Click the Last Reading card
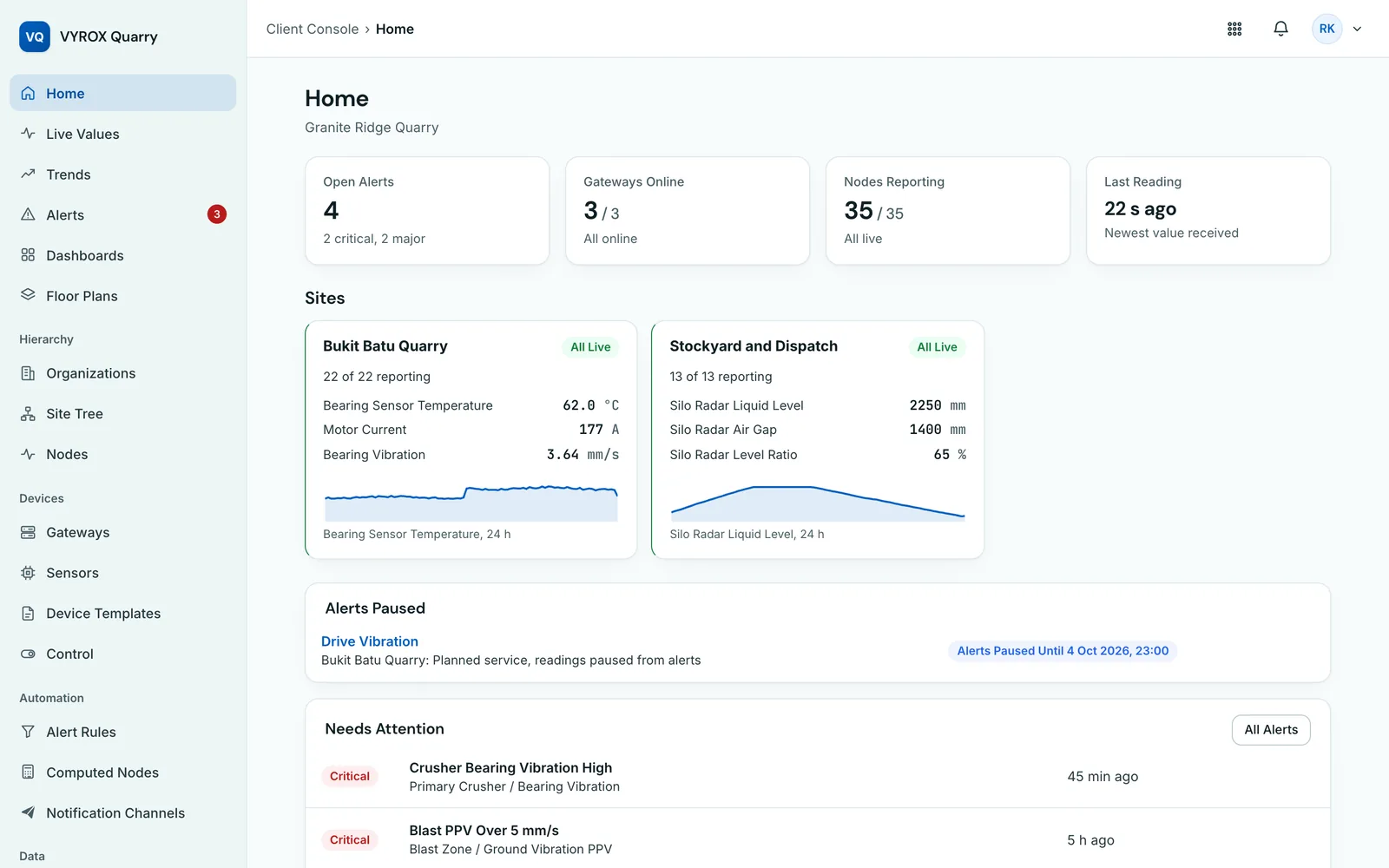The image size is (1389, 868). point(1208,210)
